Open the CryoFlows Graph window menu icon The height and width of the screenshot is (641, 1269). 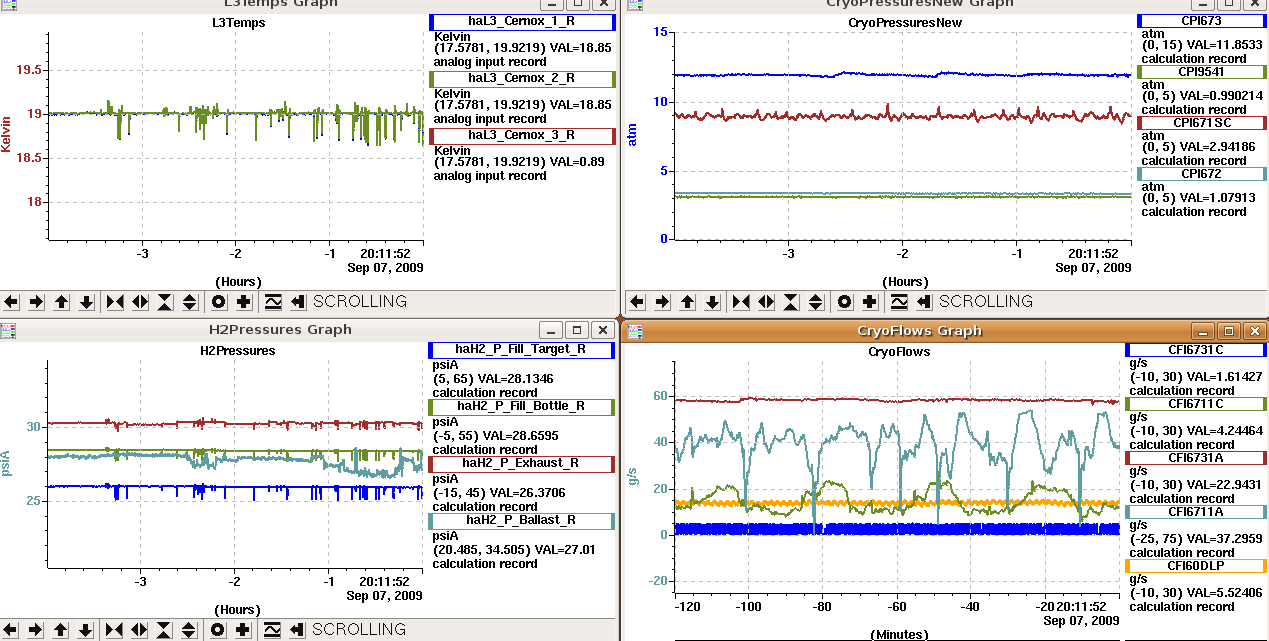(x=635, y=330)
